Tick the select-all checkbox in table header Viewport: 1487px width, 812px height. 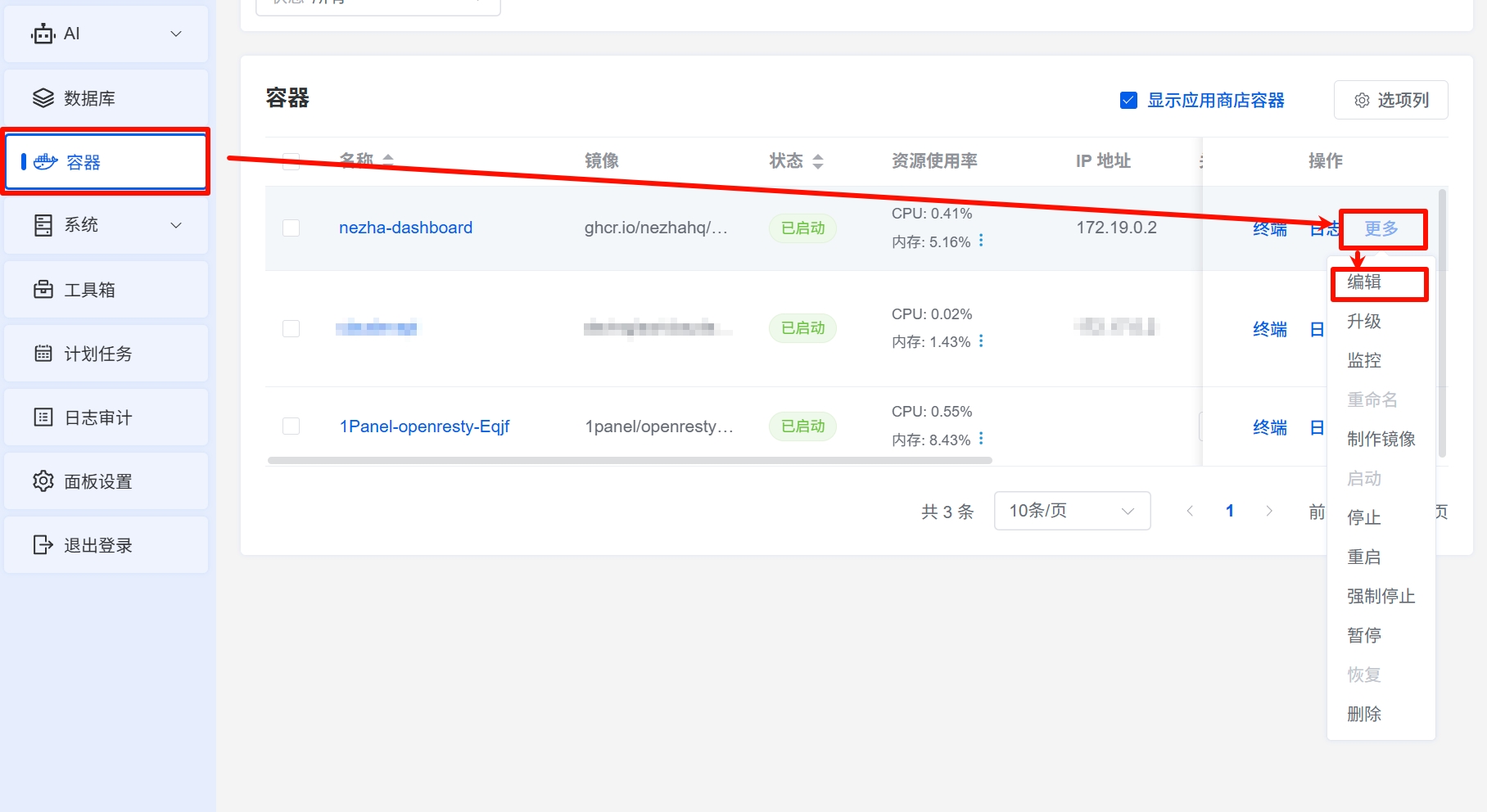point(291,160)
